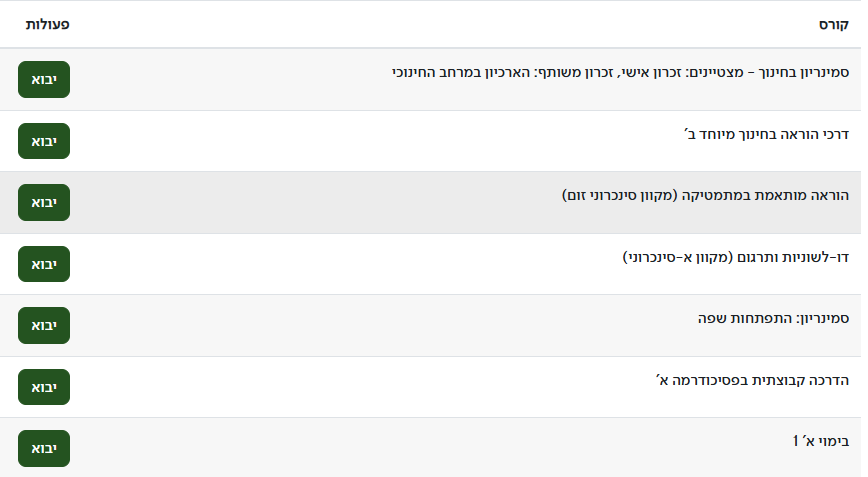Click the title הוראה מותאמת במתמטיקה (מקוון סינכרוני זום)
The height and width of the screenshot is (477, 868).
click(705, 196)
